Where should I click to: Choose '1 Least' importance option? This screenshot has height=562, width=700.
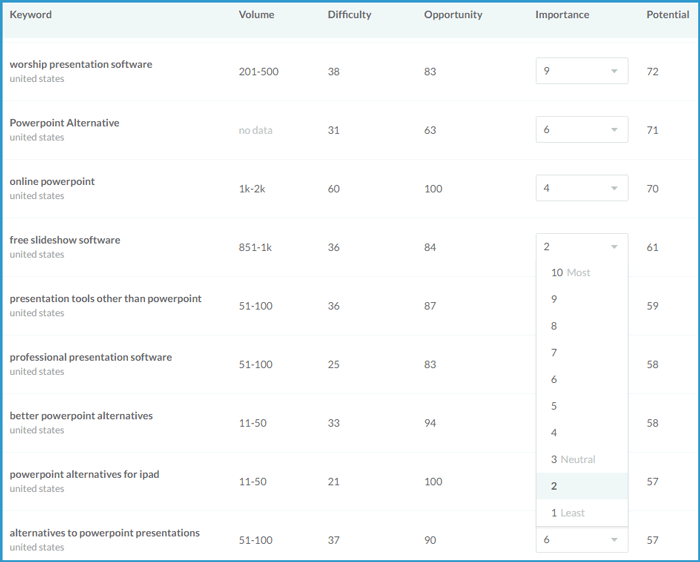pyautogui.click(x=568, y=513)
